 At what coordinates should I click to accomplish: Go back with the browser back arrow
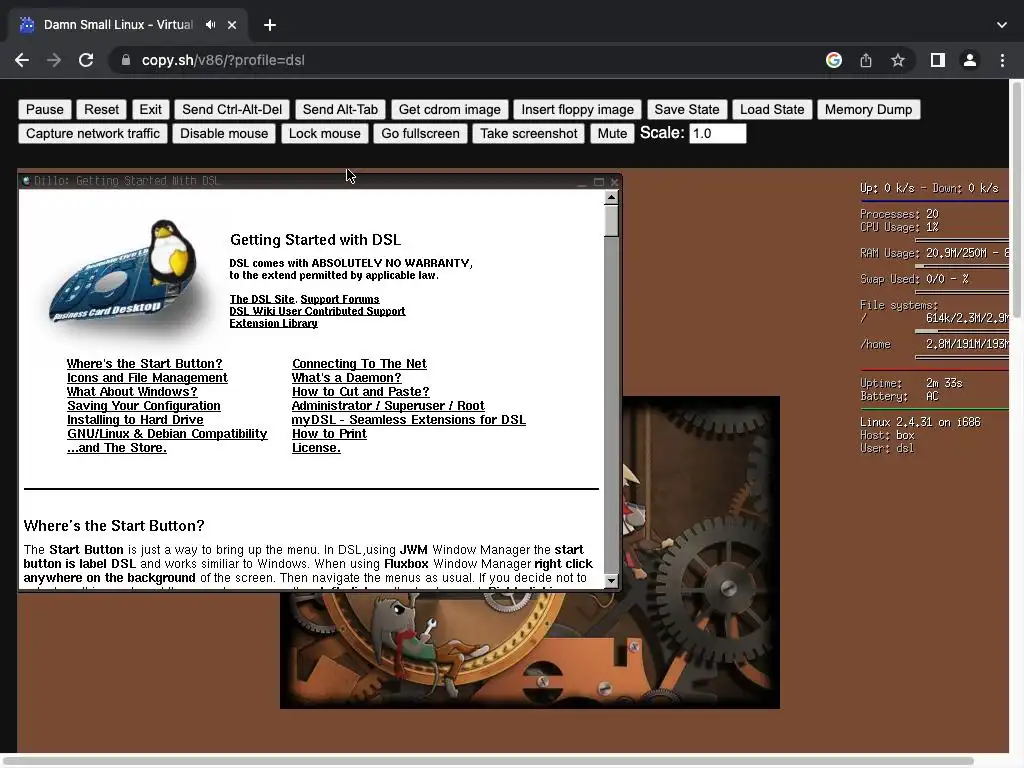(22, 60)
